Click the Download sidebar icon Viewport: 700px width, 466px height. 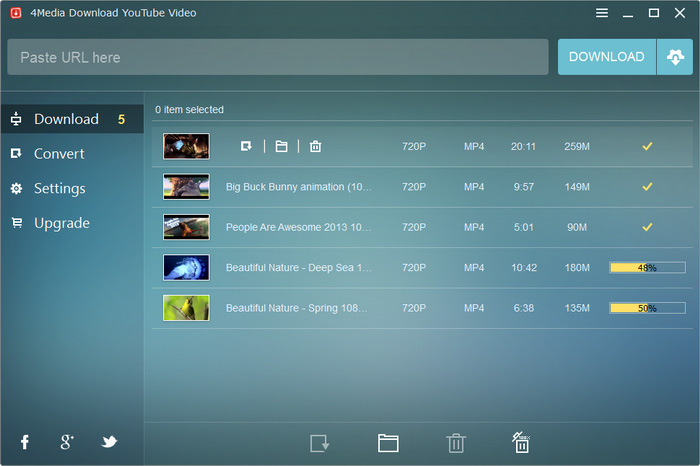coord(16,119)
